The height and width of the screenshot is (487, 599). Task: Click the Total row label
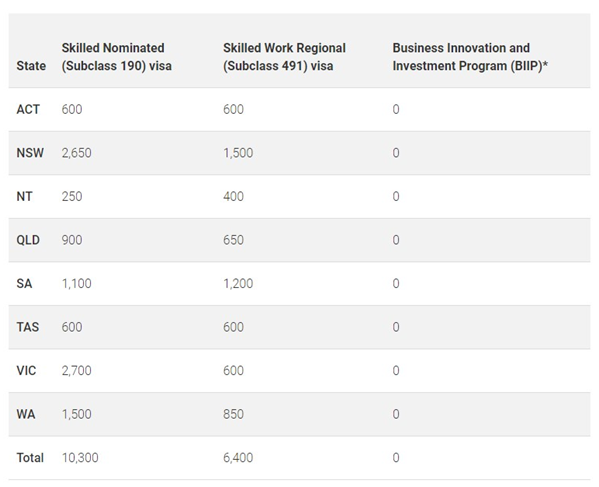pos(30,458)
